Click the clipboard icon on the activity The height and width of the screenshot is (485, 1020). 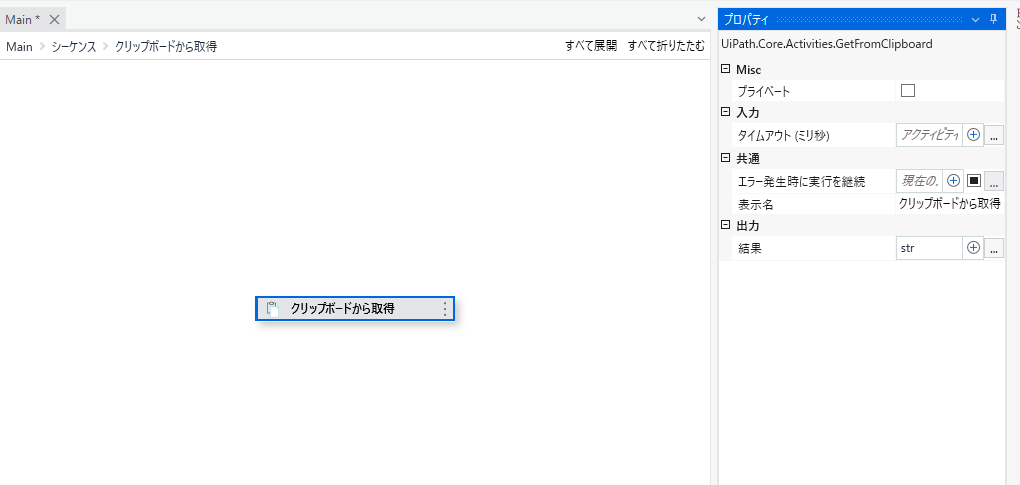point(273,309)
